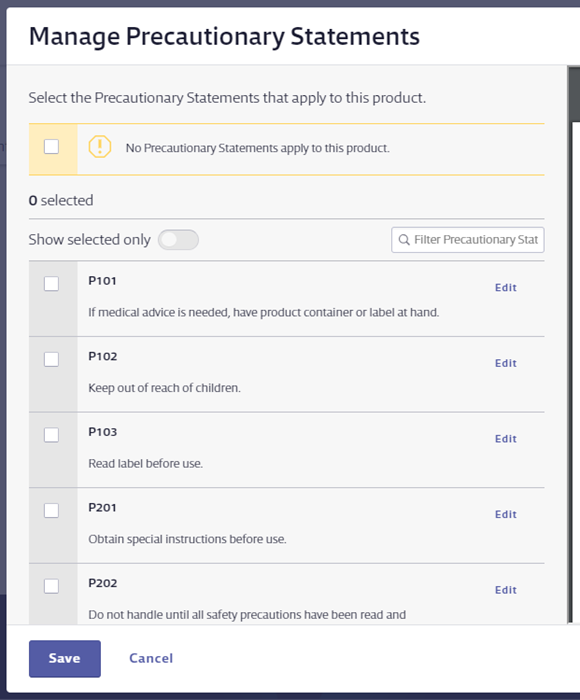Click the P201 statement title
The image size is (580, 700).
(102, 508)
